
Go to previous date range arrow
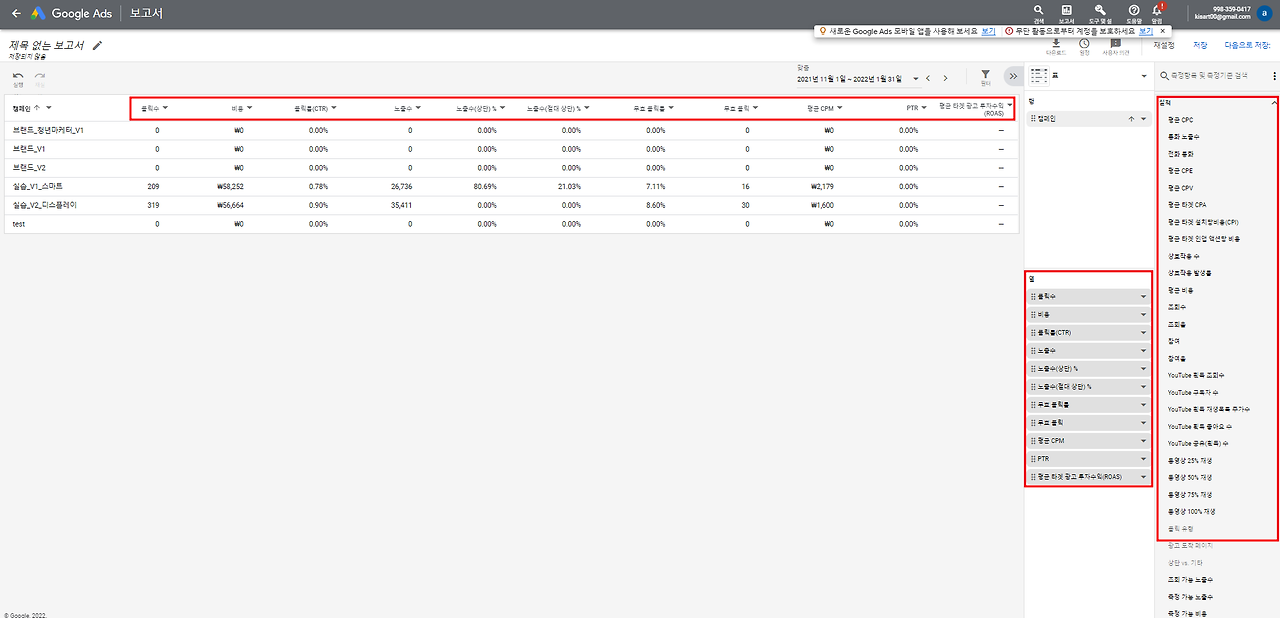coord(928,78)
